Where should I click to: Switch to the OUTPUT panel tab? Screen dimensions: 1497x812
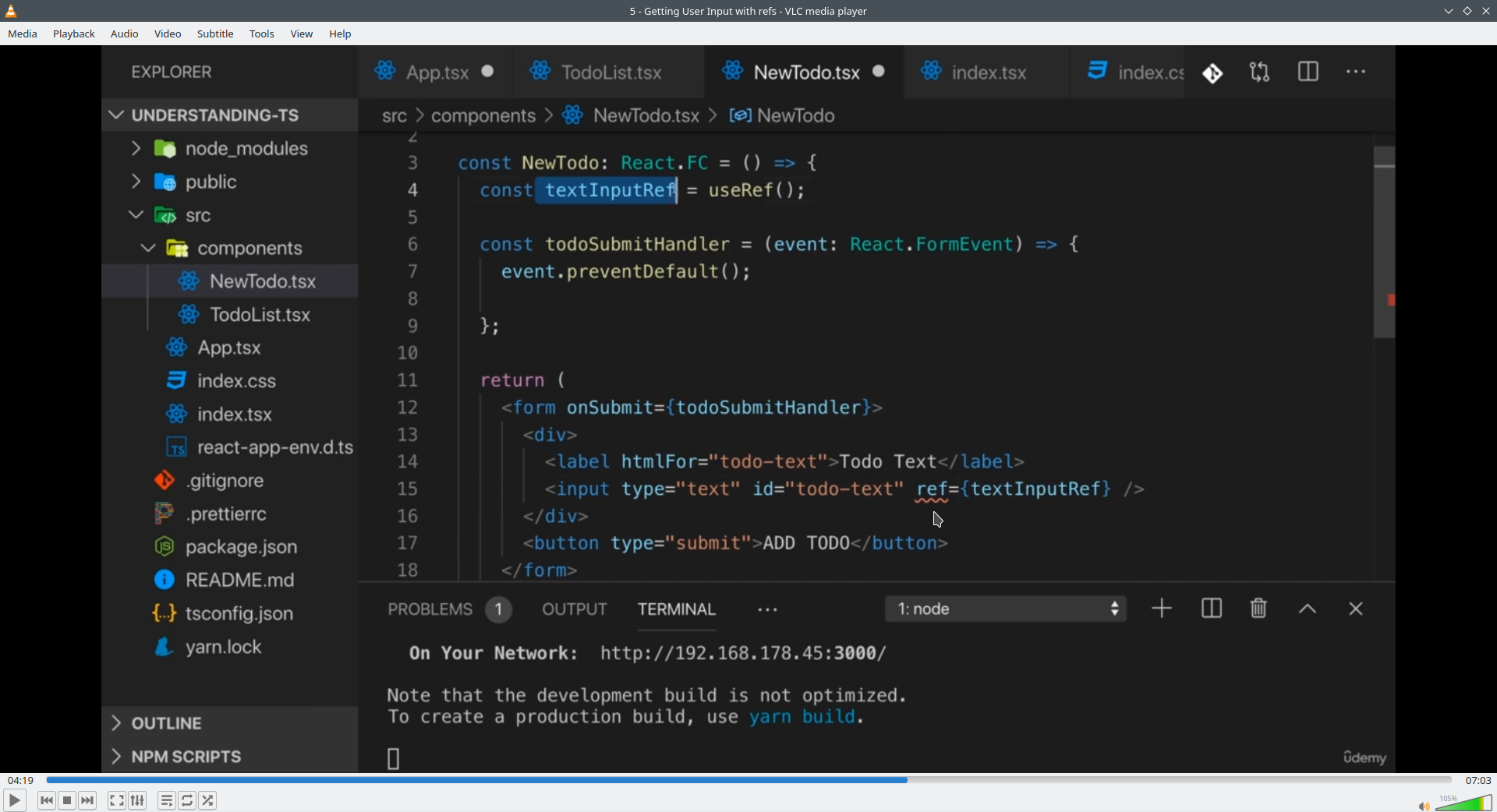click(575, 609)
